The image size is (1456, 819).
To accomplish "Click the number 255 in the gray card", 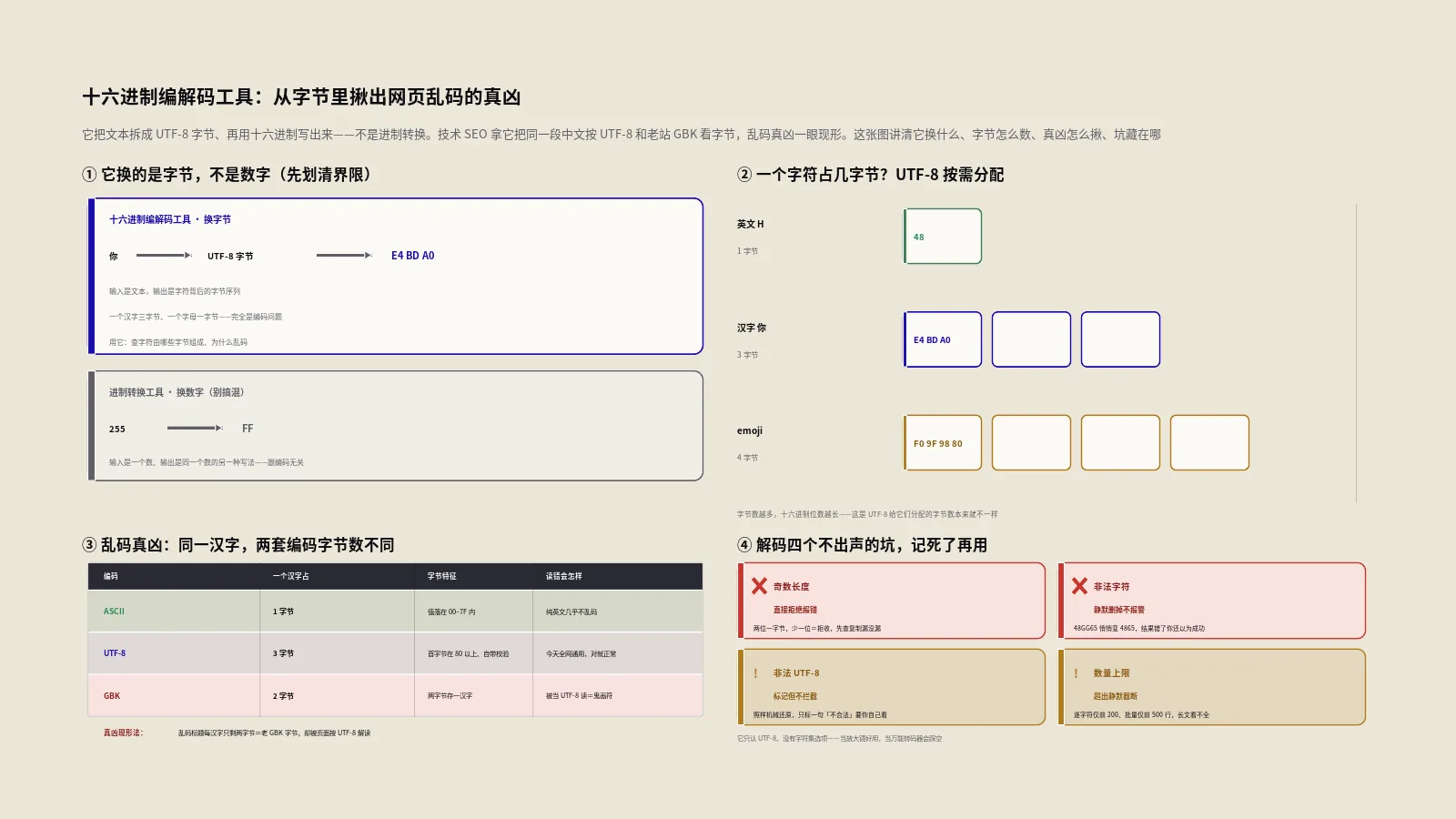I will coord(117,429).
